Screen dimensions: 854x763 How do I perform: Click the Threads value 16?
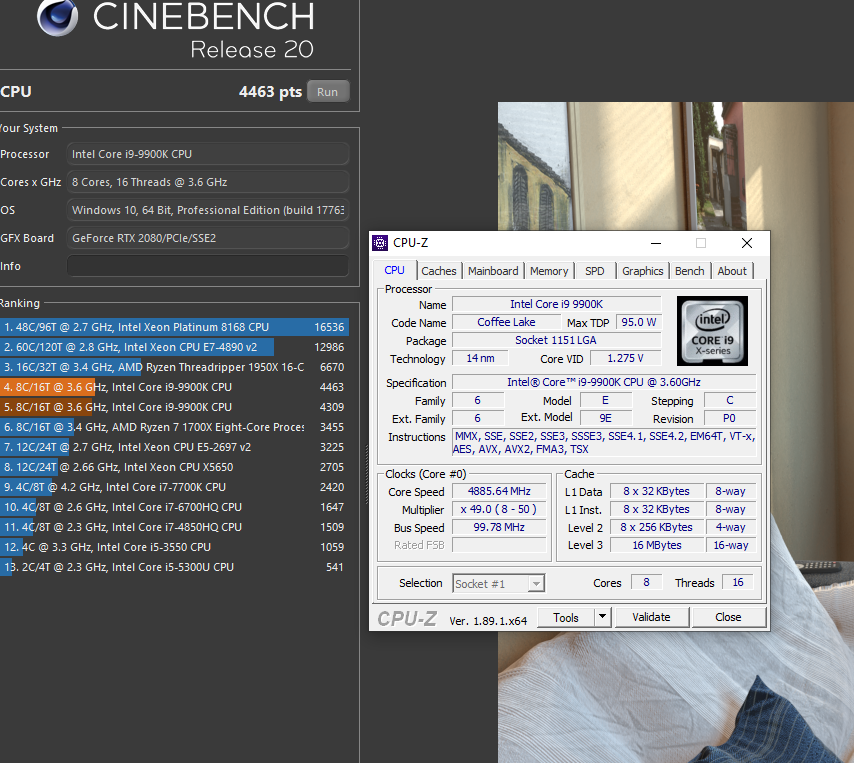click(737, 582)
